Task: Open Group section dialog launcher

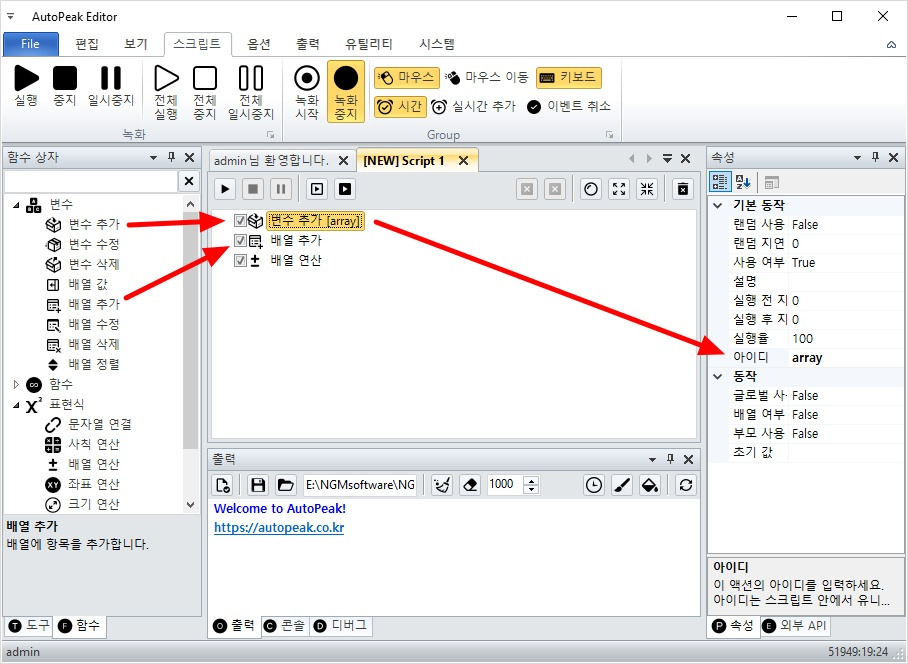Action: pyautogui.click(x=609, y=134)
